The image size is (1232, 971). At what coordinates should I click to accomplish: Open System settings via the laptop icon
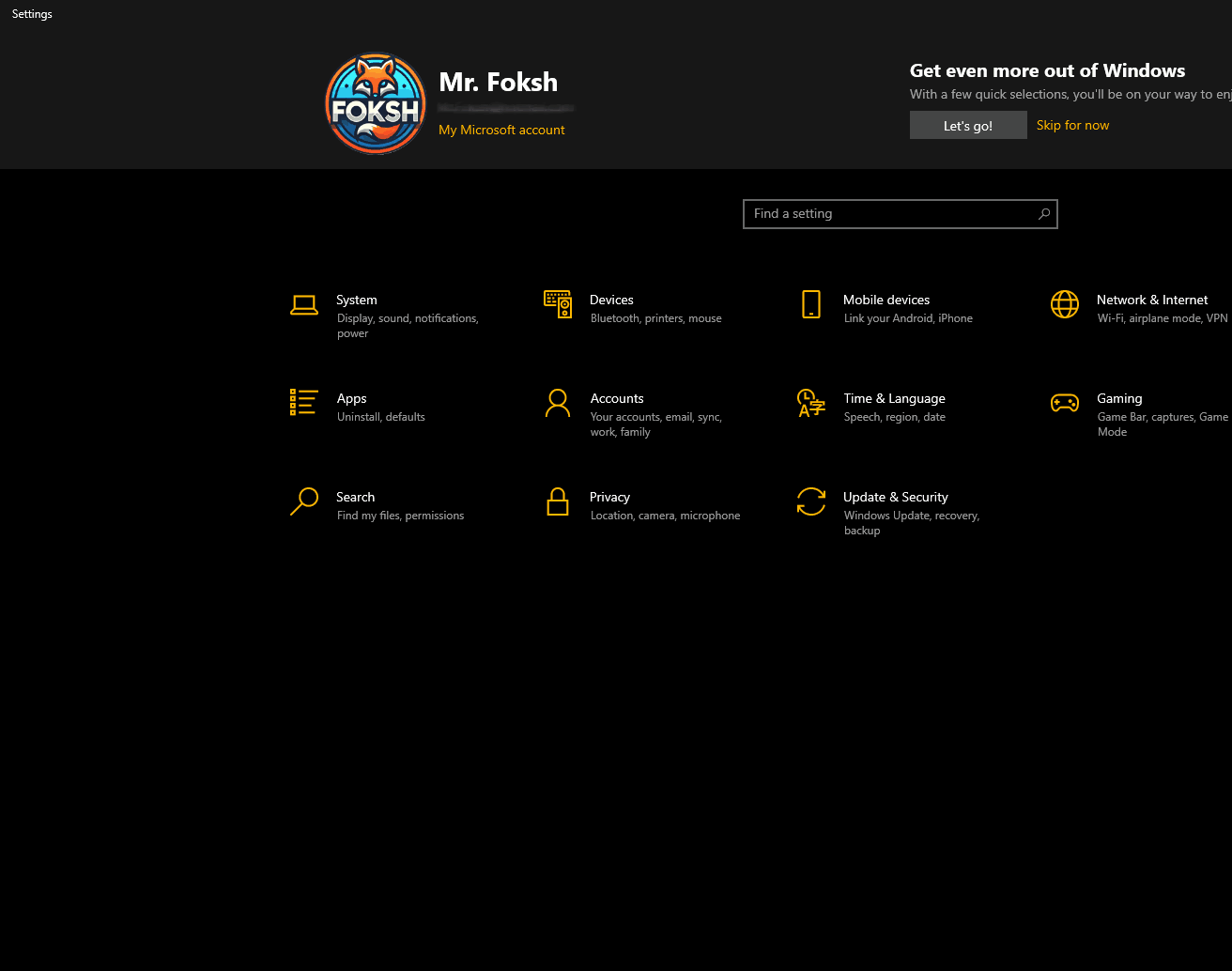304,305
